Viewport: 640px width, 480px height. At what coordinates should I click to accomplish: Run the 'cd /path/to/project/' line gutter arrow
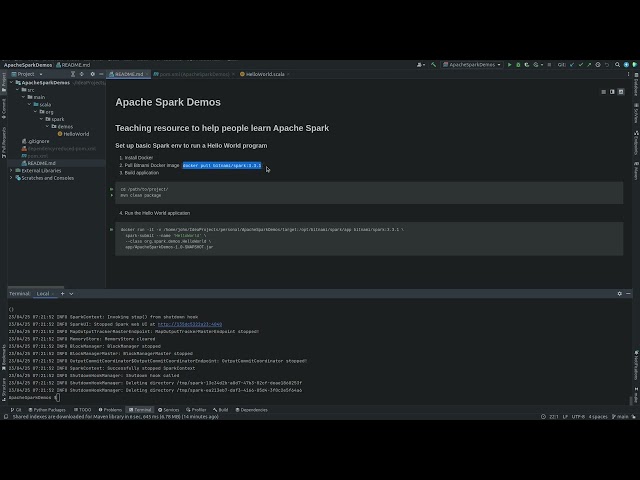(x=111, y=189)
